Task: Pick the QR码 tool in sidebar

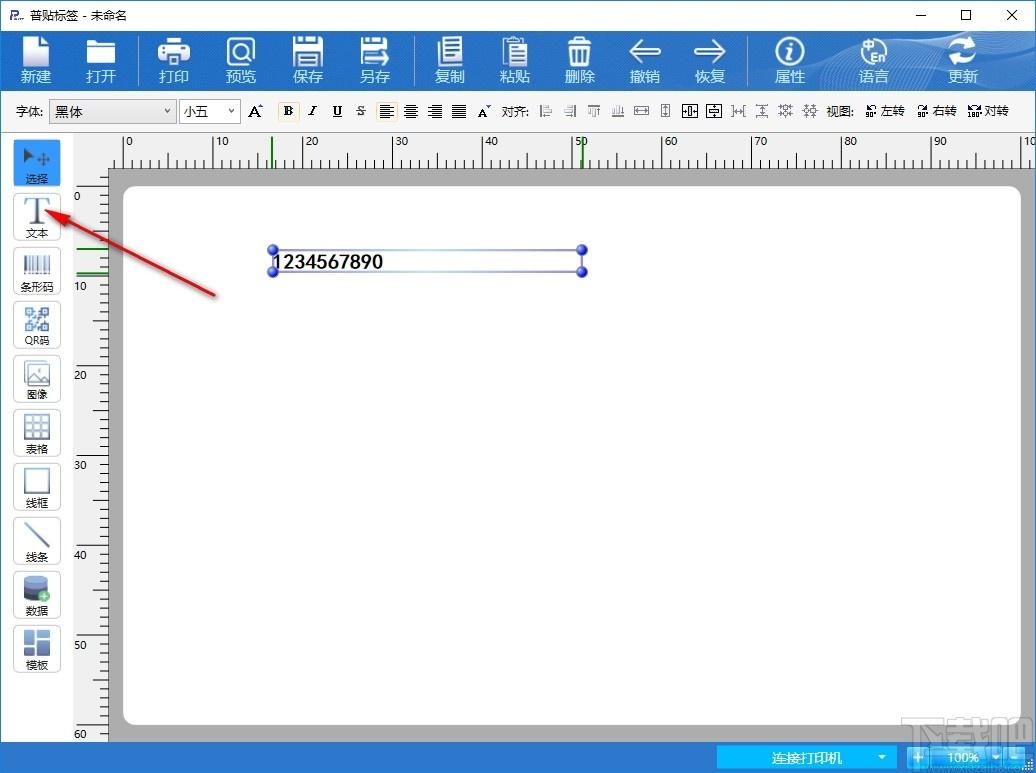Action: click(37, 325)
